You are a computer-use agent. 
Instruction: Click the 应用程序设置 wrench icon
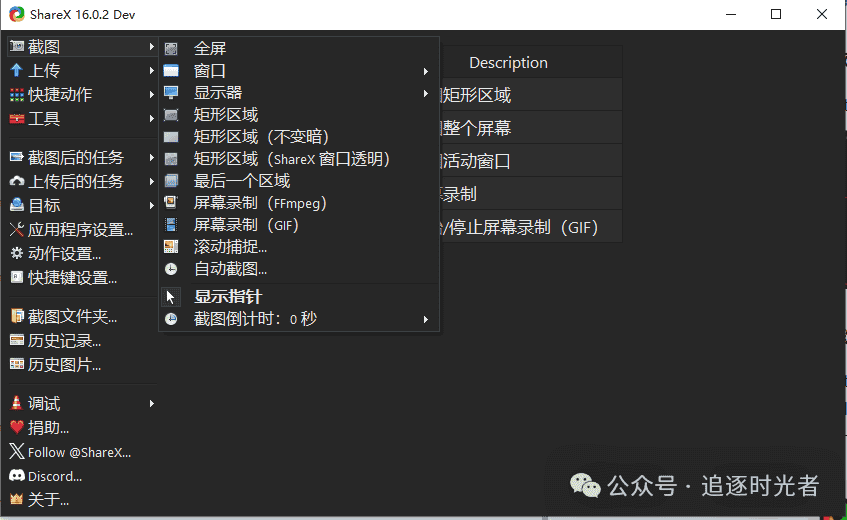pyautogui.click(x=17, y=229)
